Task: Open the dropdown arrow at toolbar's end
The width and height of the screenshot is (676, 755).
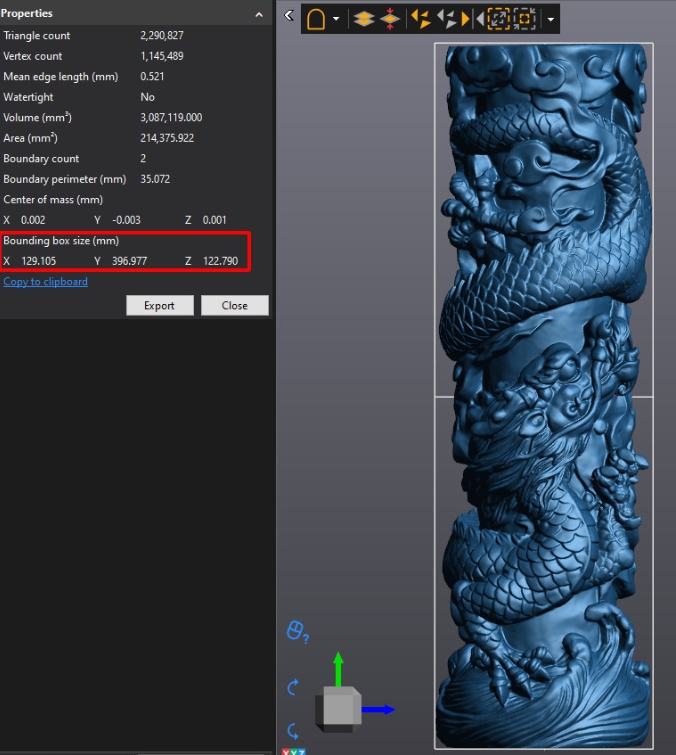Action: [x=550, y=19]
